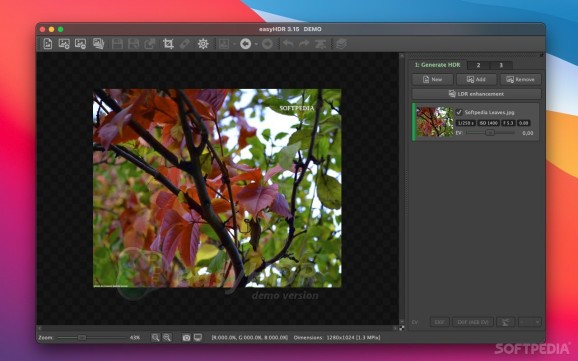Click the 43% zoom value text
The height and width of the screenshot is (361, 578).
[135, 337]
